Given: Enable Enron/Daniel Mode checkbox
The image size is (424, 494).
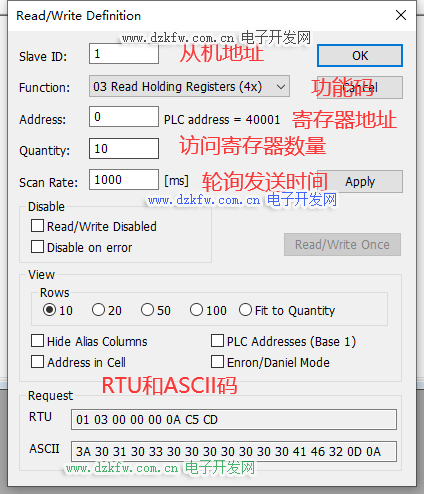Looking at the screenshot, I should click(217, 362).
